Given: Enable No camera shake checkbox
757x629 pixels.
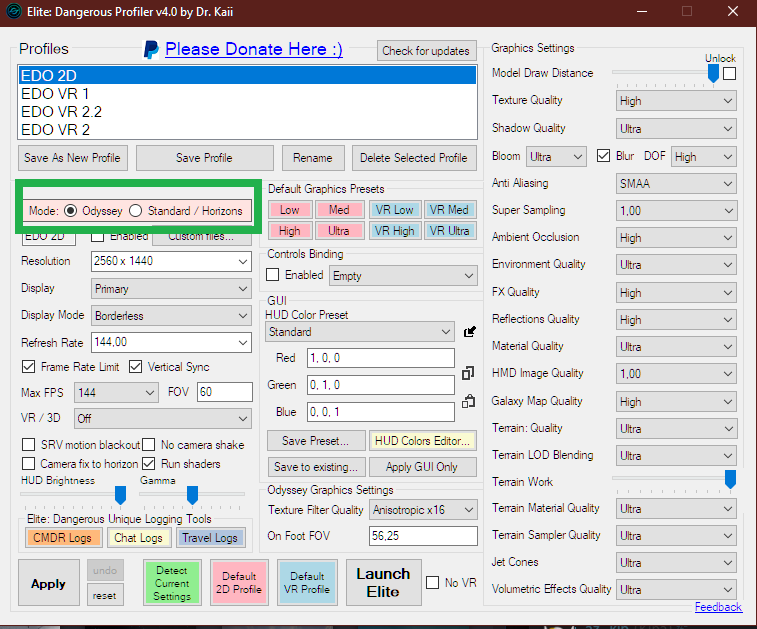Looking at the screenshot, I should click(149, 445).
